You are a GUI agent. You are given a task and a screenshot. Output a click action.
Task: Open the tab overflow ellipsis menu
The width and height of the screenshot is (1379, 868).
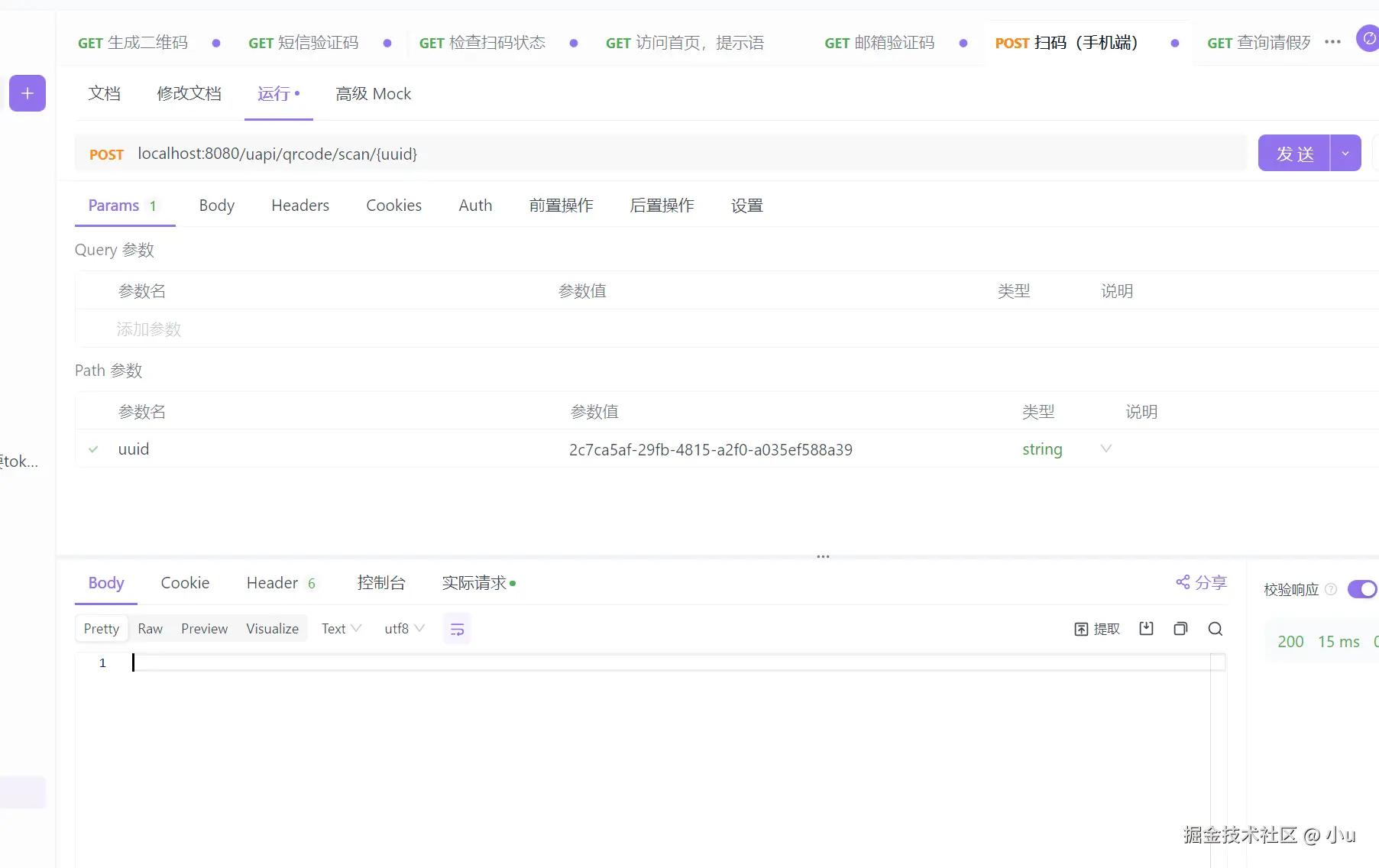point(1332,42)
